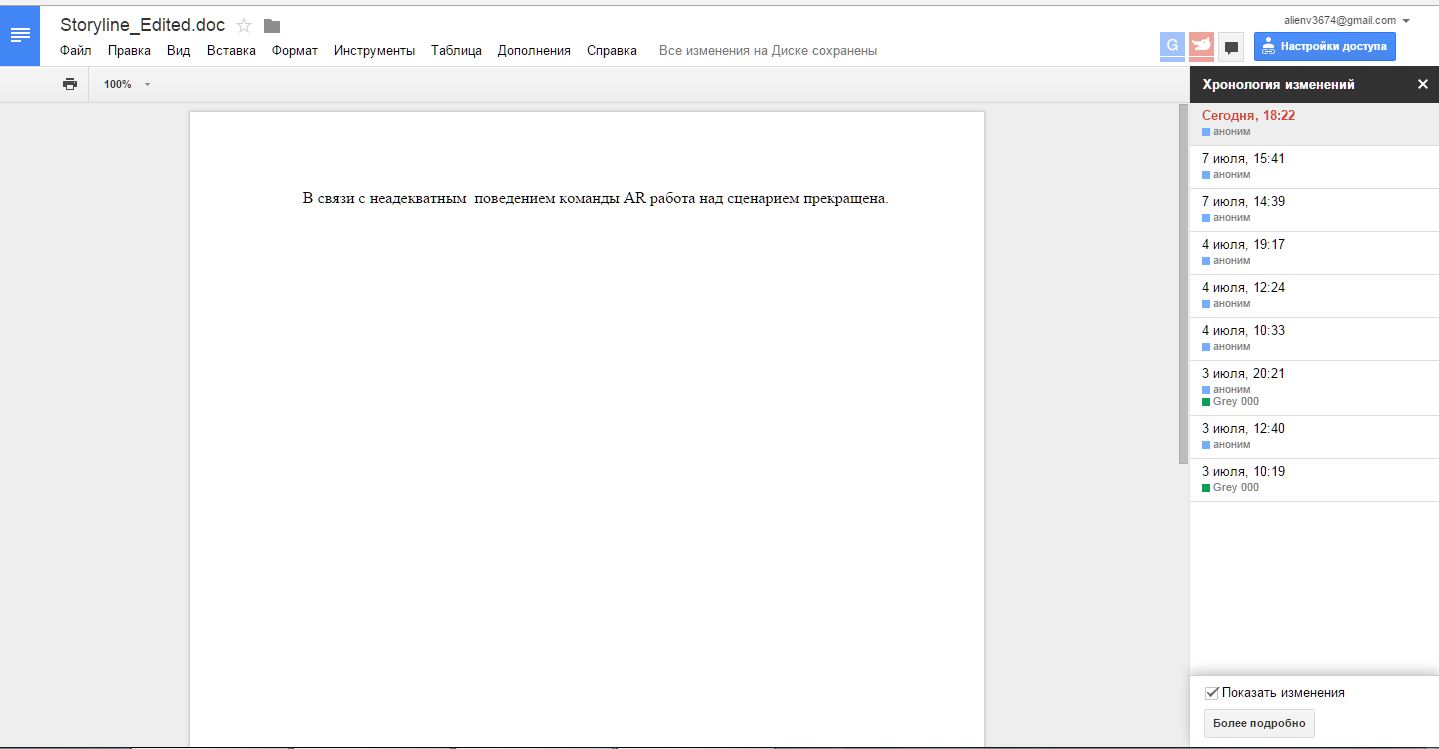This screenshot has height=749, width=1439.
Task: Star the Storyline_Edited.doc document
Action: click(x=244, y=26)
